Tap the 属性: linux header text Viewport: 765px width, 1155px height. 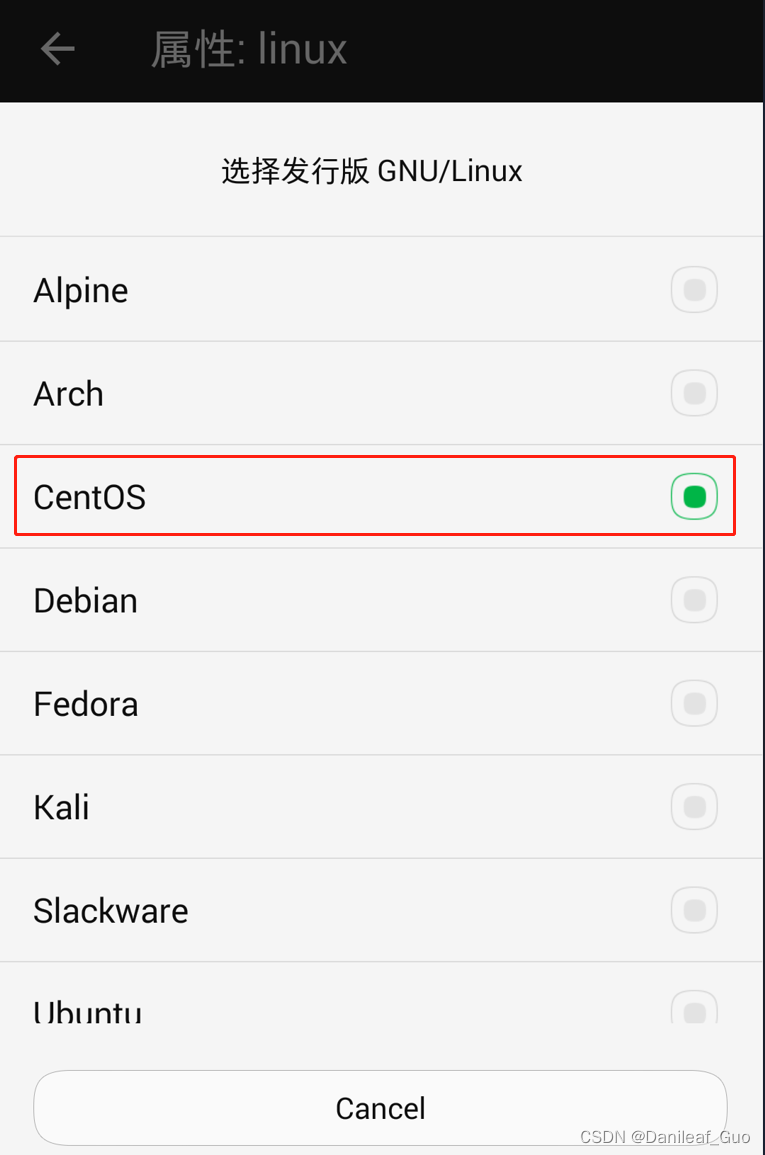tap(249, 48)
